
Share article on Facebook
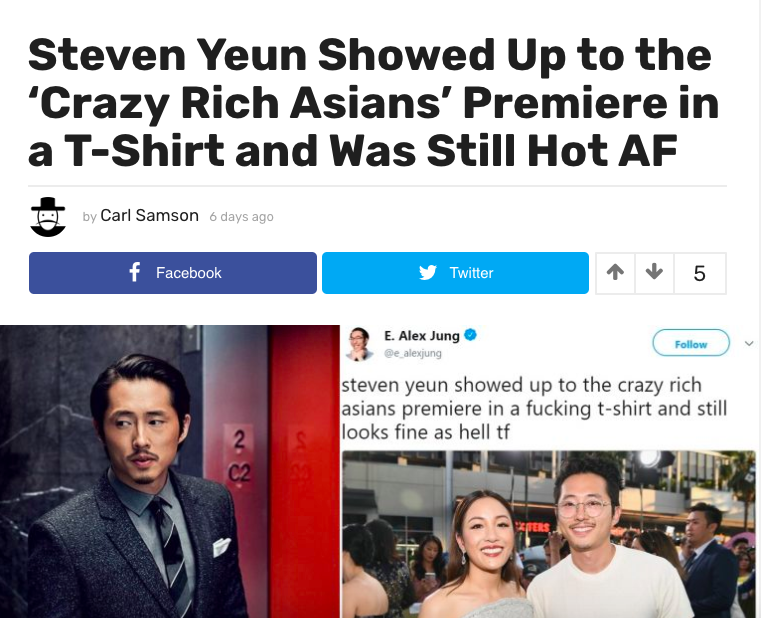click(x=173, y=273)
